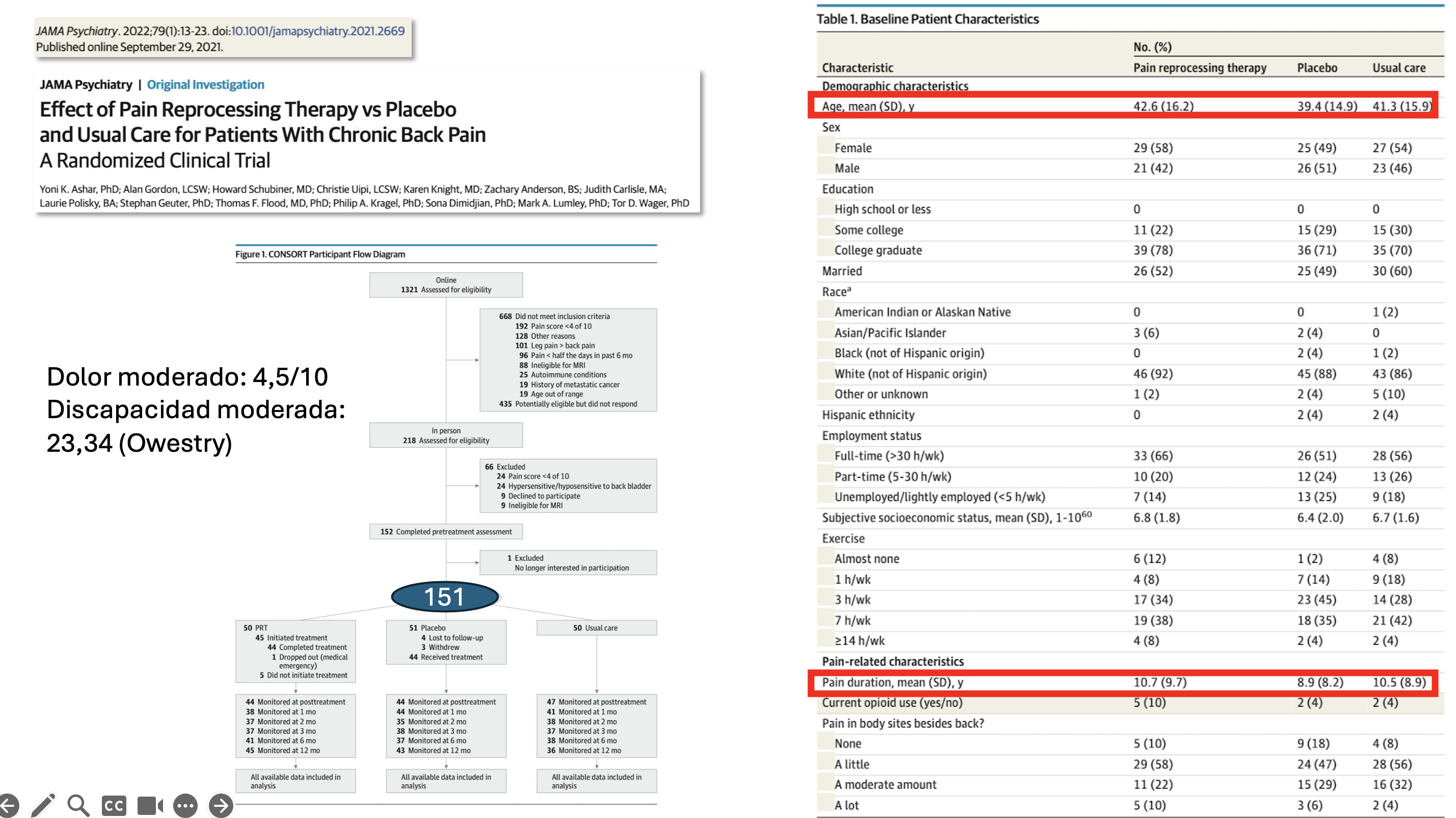Click 'Full-time (>30 h/wk)' row label

pyautogui.click(x=889, y=456)
